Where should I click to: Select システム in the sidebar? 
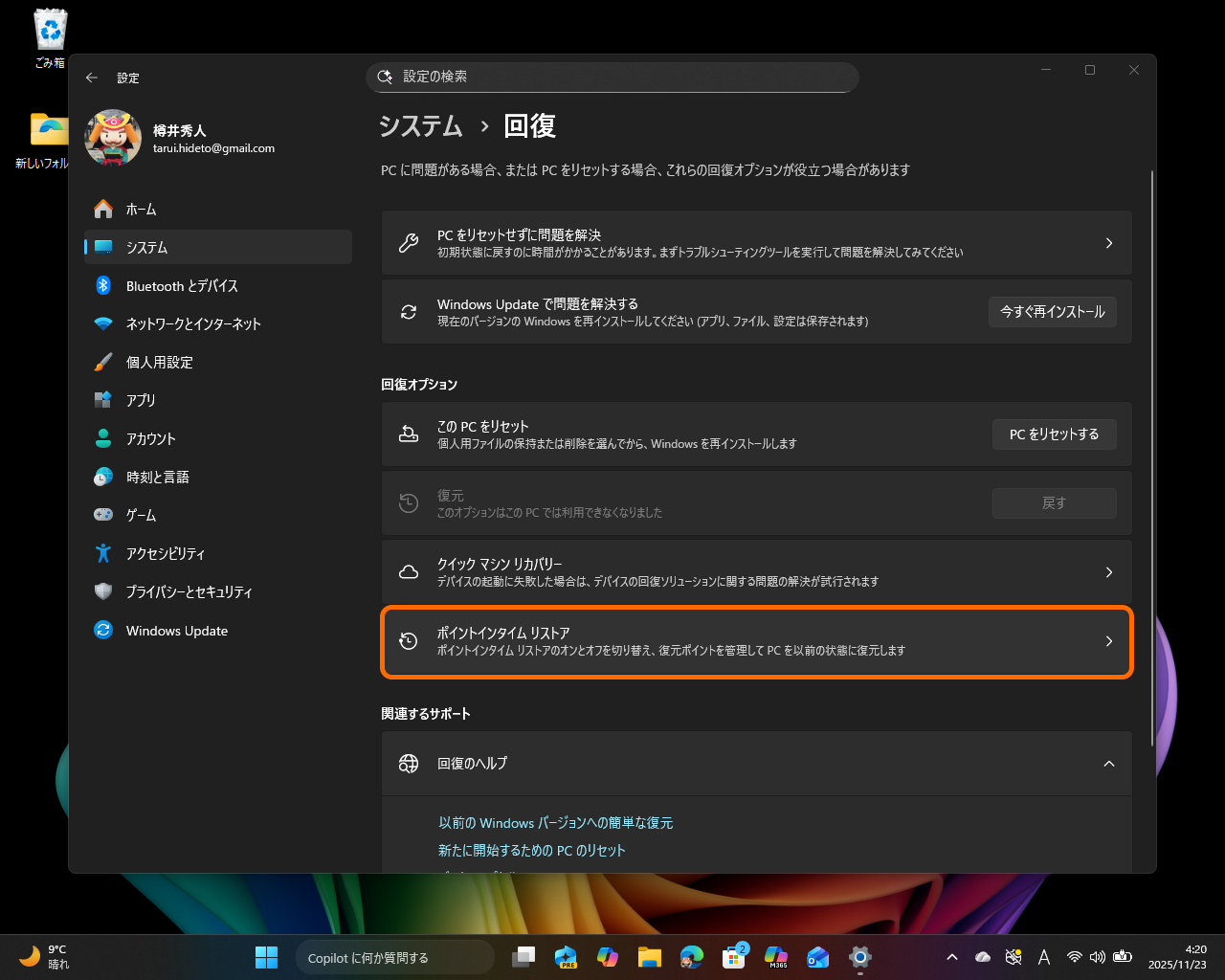tap(146, 247)
